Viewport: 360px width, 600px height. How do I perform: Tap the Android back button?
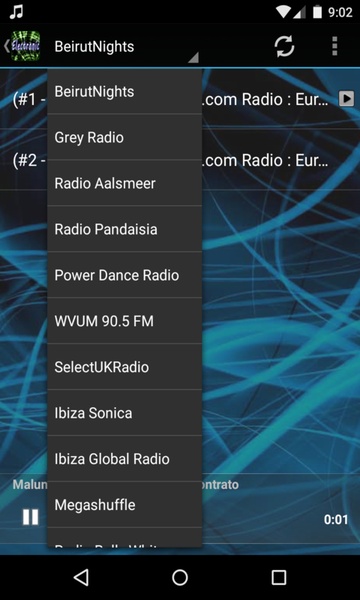pyautogui.click(x=81, y=577)
